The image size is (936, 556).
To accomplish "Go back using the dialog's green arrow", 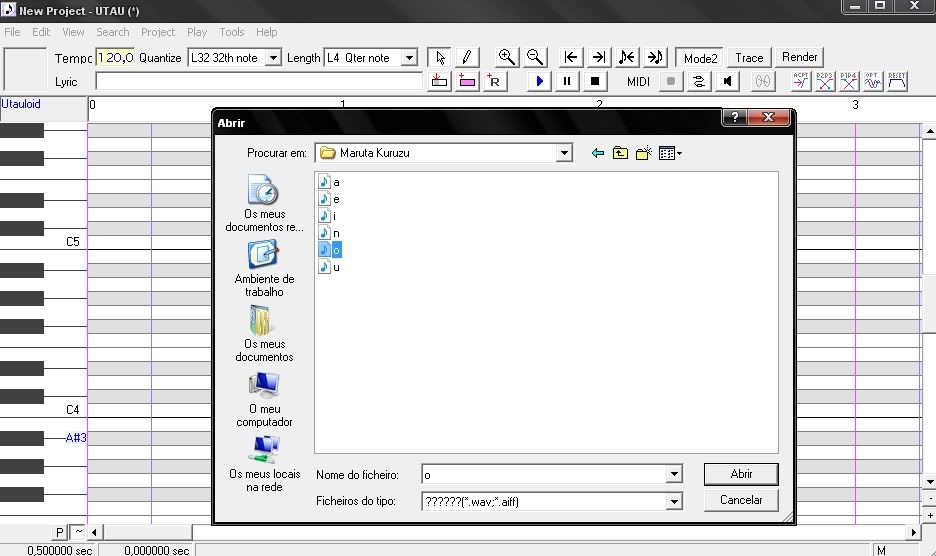I will tap(598, 153).
